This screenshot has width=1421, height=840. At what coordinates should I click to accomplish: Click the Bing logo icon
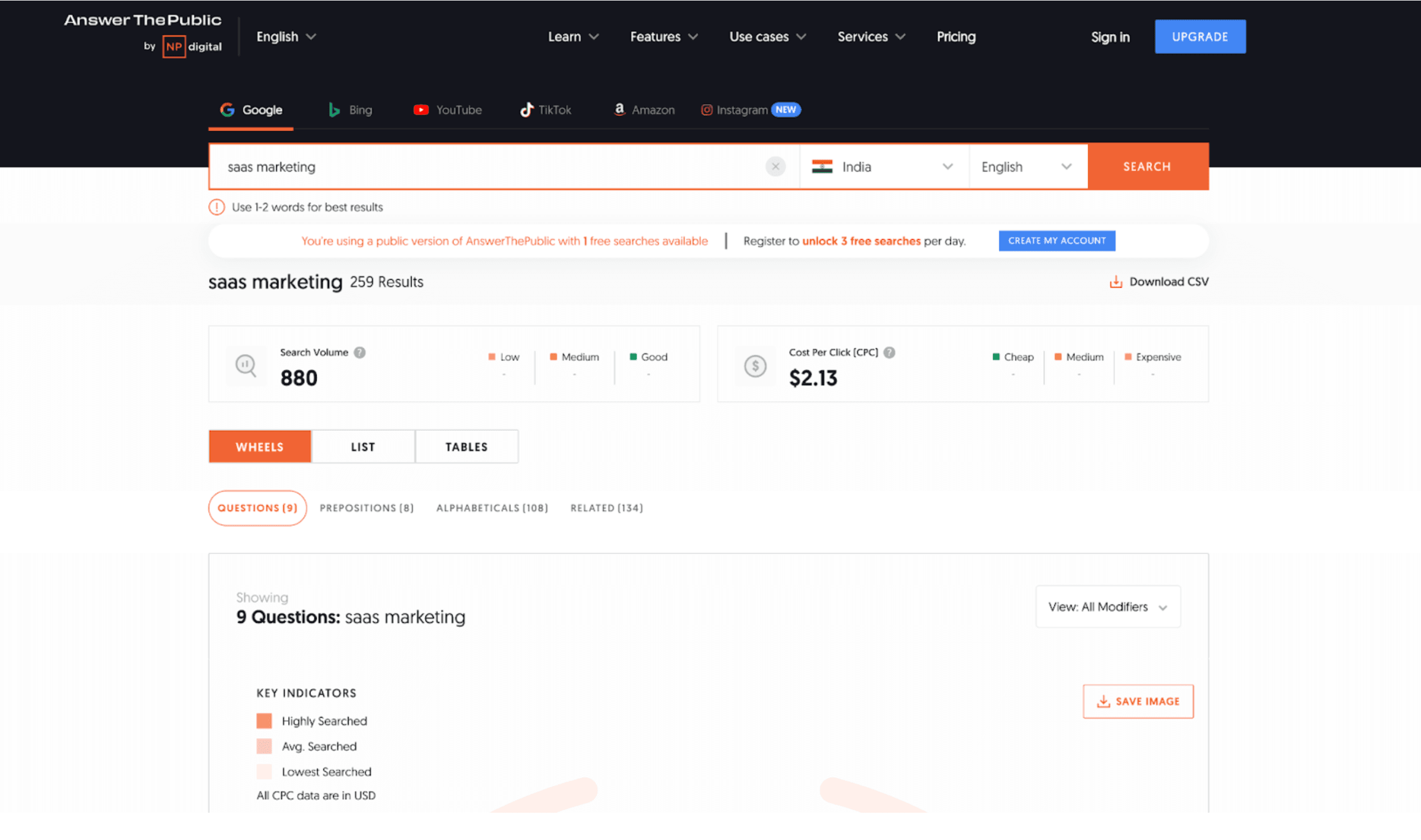[334, 110]
